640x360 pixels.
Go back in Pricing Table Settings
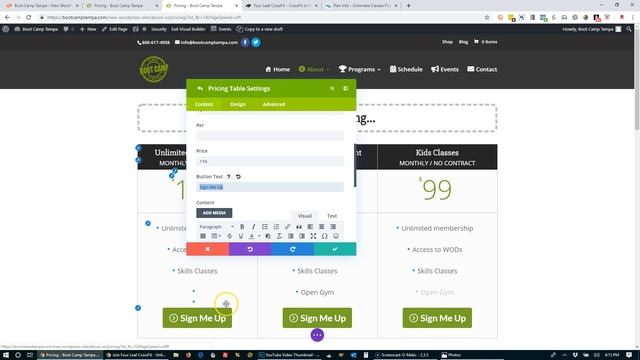point(200,89)
